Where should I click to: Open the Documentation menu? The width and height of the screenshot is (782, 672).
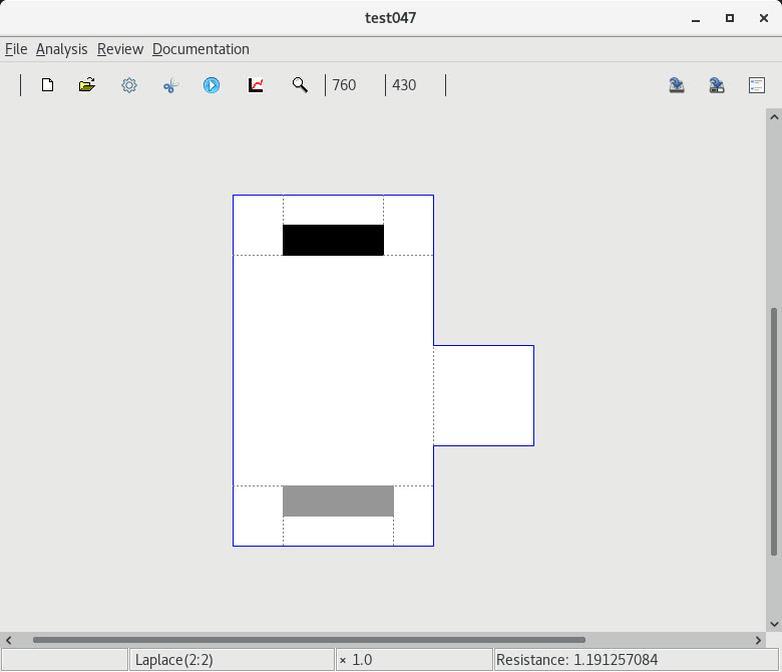(x=200, y=49)
